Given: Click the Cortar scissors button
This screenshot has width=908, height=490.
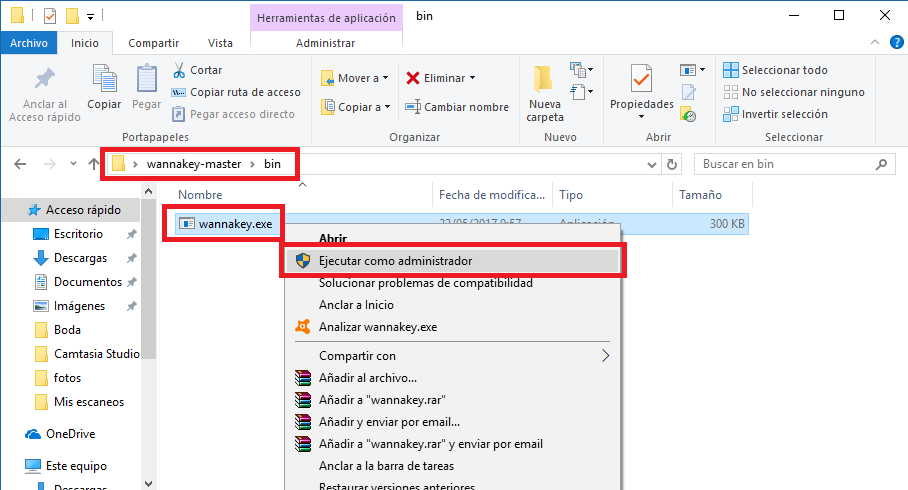Looking at the screenshot, I should 197,70.
